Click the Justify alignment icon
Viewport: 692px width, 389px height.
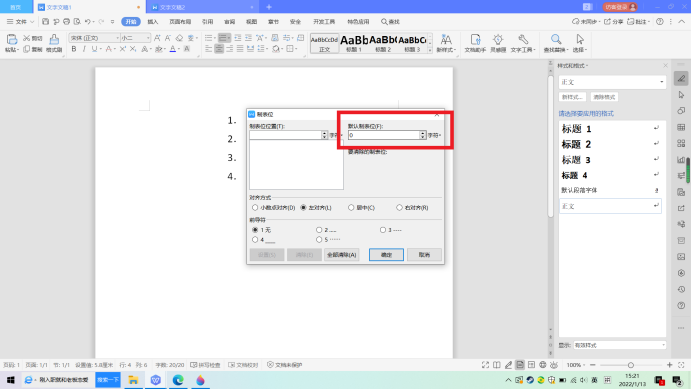tap(240, 49)
